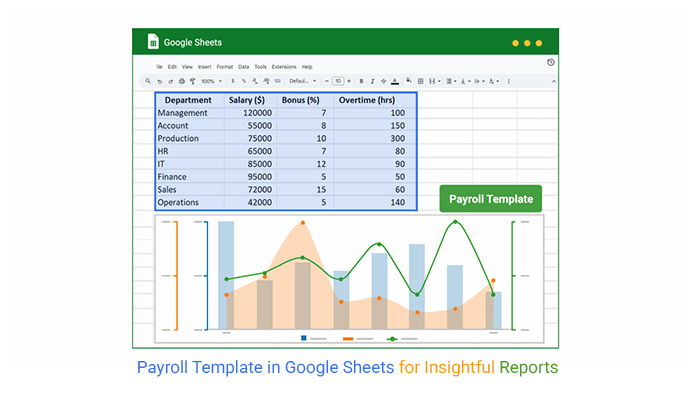Increase font size with plus button
Image resolution: width=698 pixels, height=400 pixels.
tap(349, 81)
